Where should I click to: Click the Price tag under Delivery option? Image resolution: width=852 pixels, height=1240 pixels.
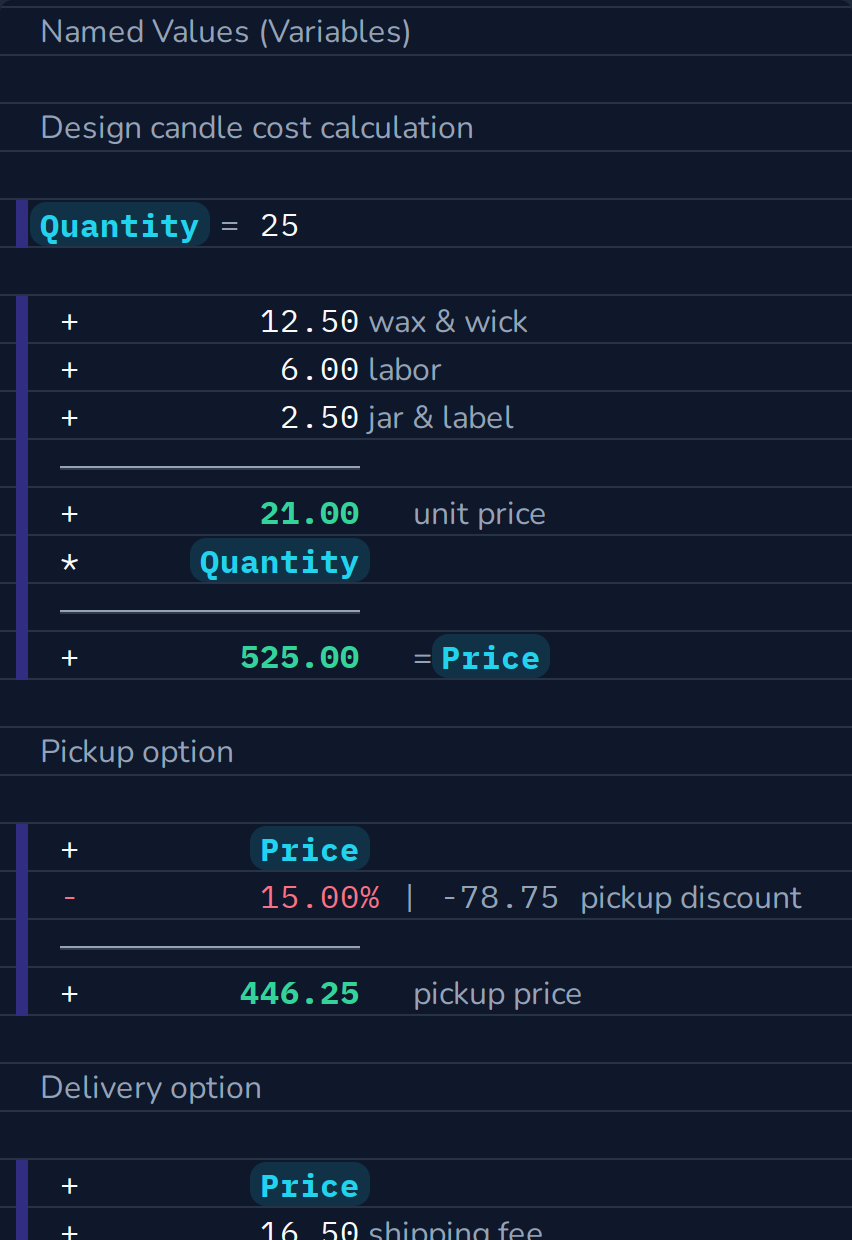pos(310,1186)
